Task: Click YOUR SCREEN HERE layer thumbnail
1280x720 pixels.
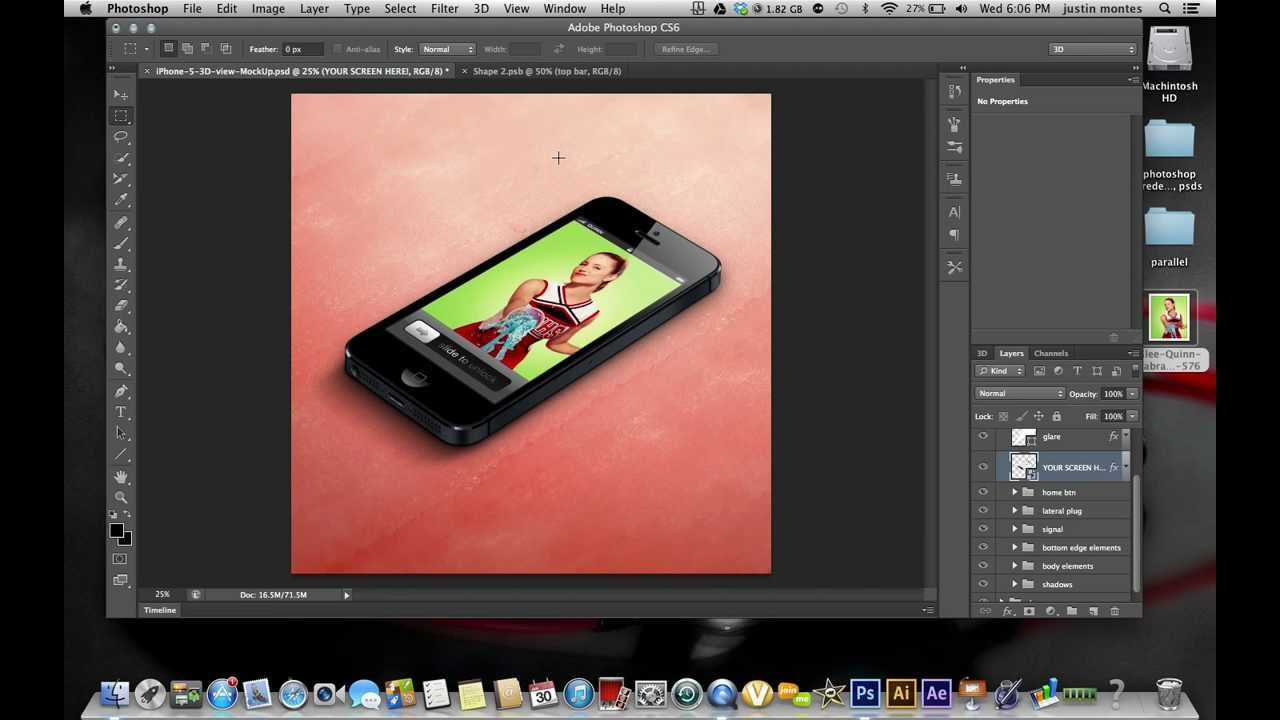Action: pos(1023,467)
